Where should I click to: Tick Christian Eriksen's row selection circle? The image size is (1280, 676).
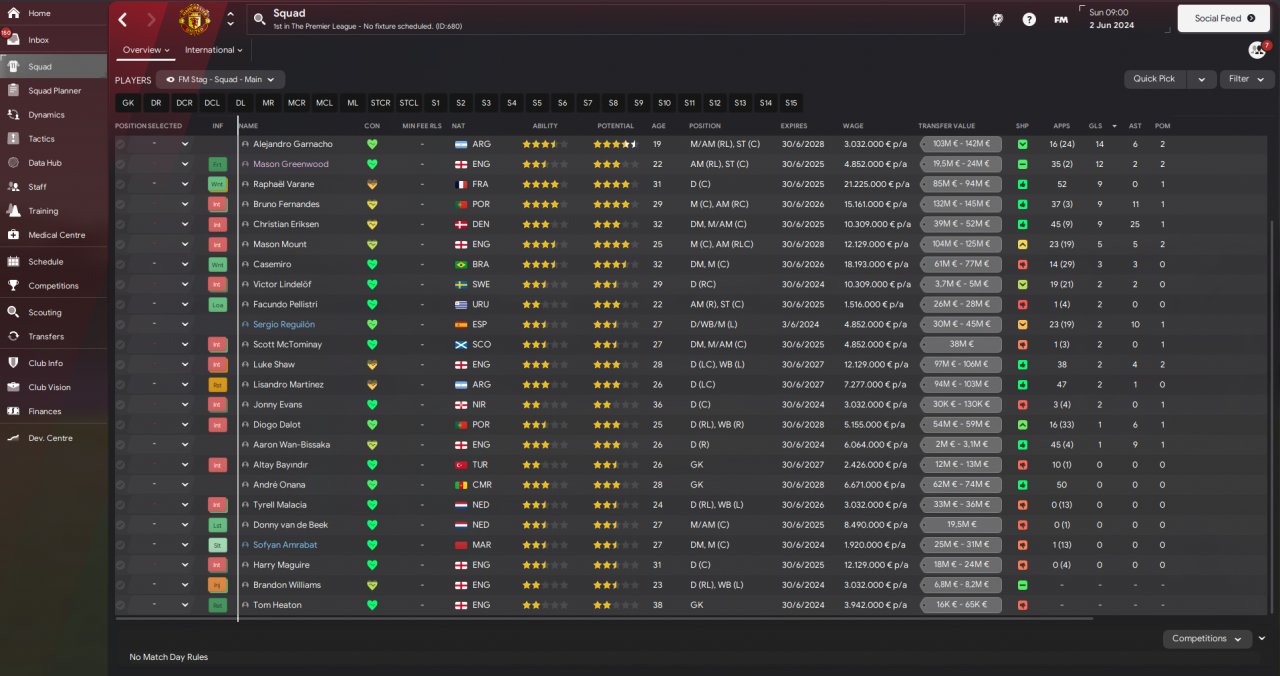121,224
